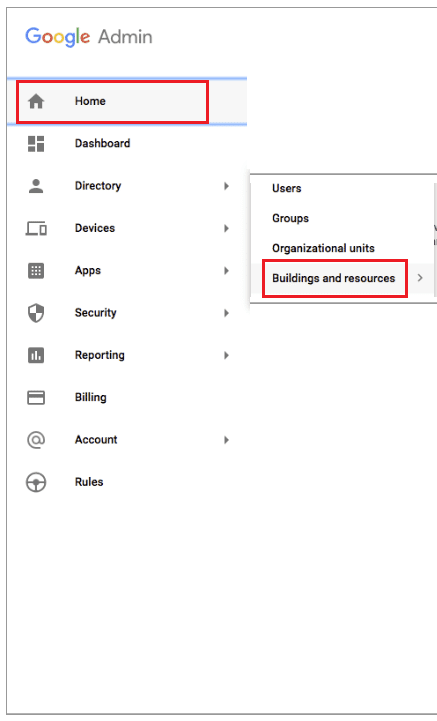Select the Security menu label

pos(96,313)
